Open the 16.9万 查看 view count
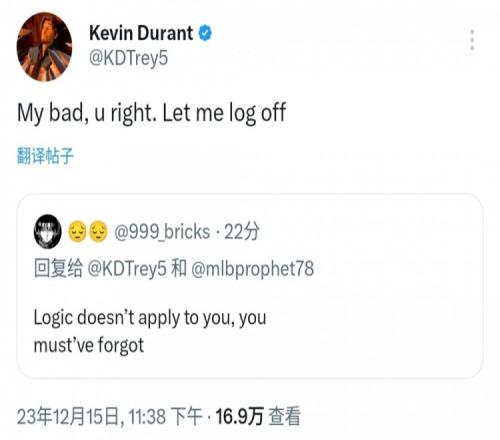Viewport: 500px width, 440px height. pyautogui.click(x=258, y=416)
